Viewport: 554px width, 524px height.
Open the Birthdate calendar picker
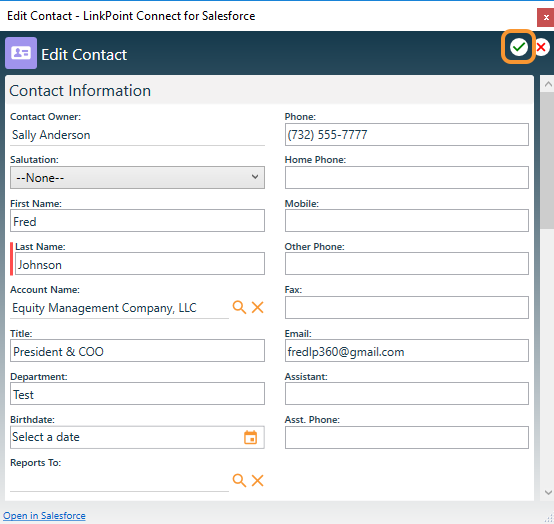(251, 437)
